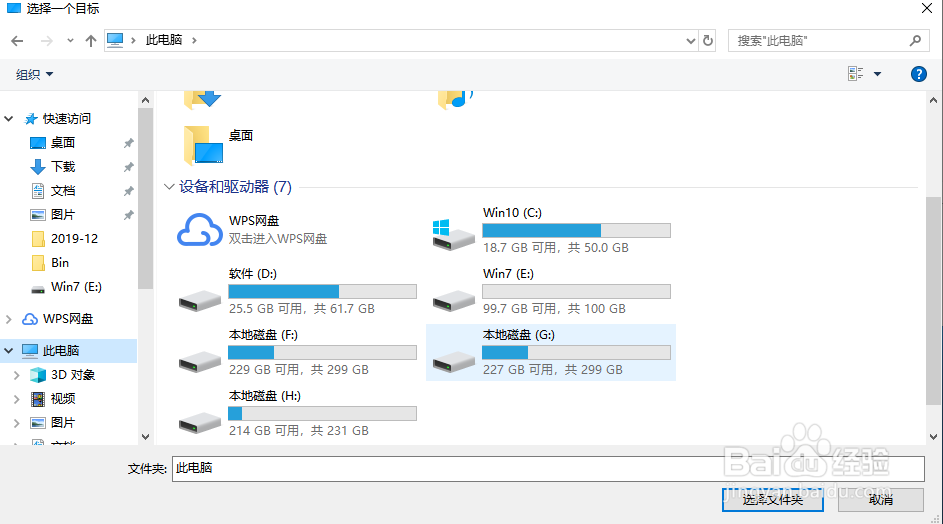Viewport: 943px width, 524px height.
Task: Click the 双击进入WPS网盘 text
Action: click(x=278, y=239)
